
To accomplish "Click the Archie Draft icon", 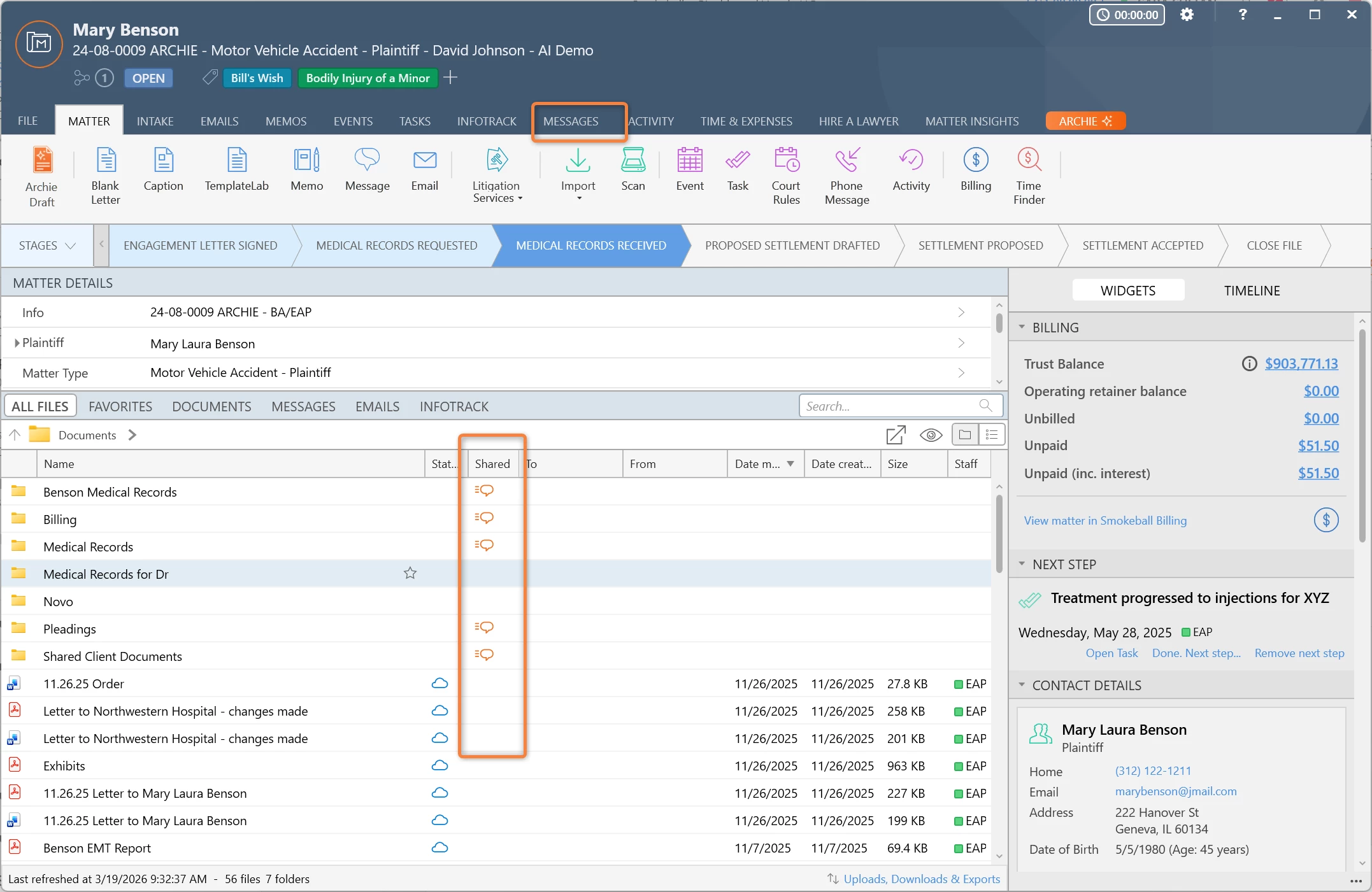I will pos(42,161).
